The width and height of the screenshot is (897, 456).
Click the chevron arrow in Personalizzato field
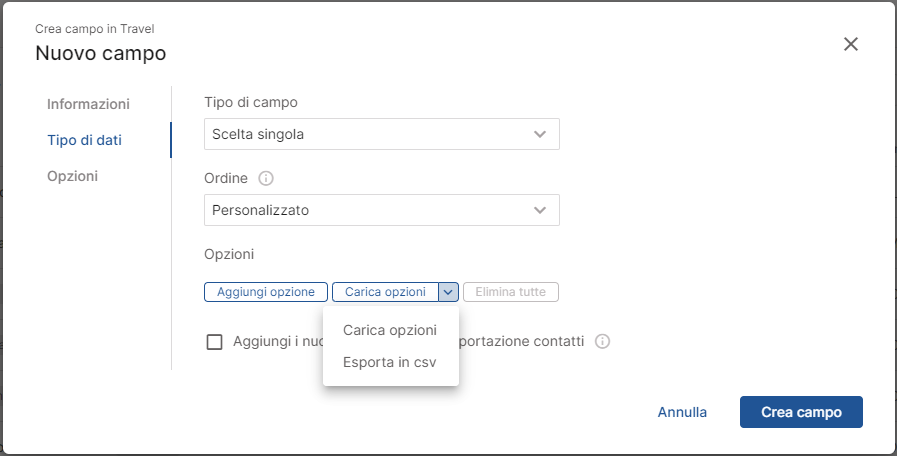click(x=539, y=211)
